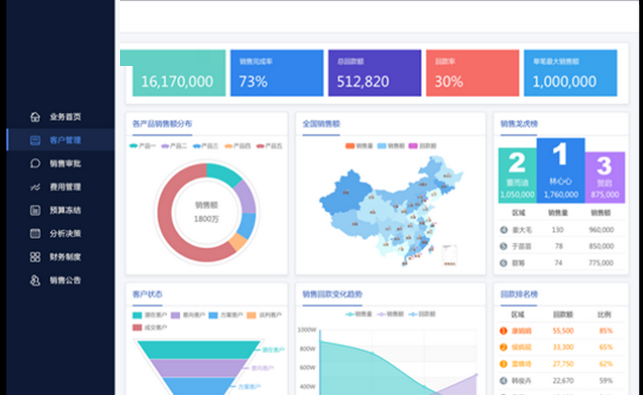The width and height of the screenshot is (643, 395).
Task: Open 费用管理 menu entry
Action: (x=65, y=187)
